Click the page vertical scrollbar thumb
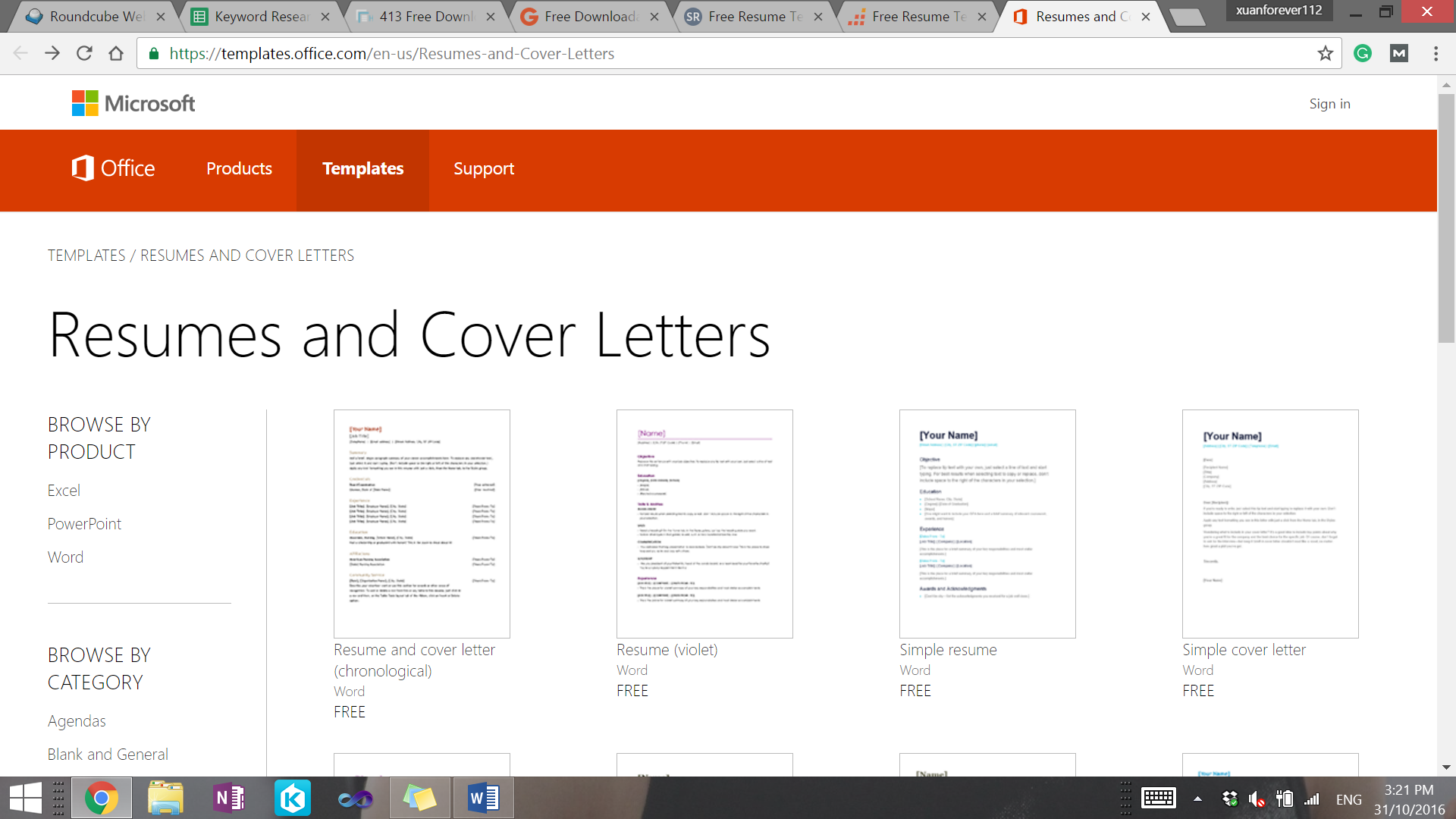This screenshot has width=1456, height=819. click(1446, 218)
